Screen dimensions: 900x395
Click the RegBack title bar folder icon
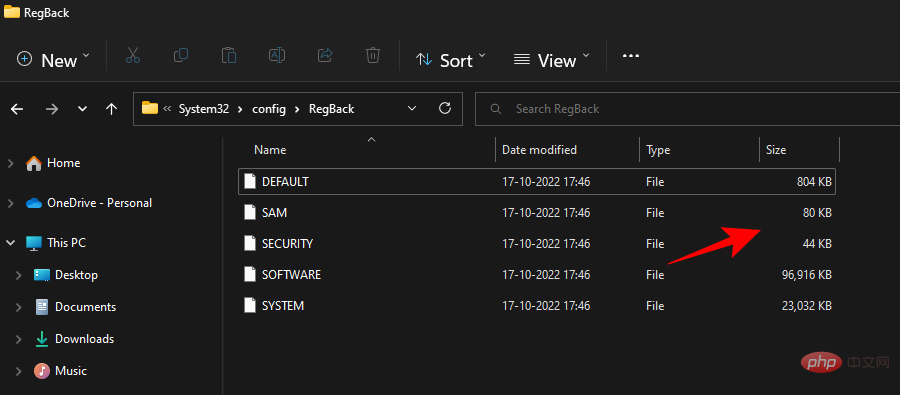click(x=11, y=11)
